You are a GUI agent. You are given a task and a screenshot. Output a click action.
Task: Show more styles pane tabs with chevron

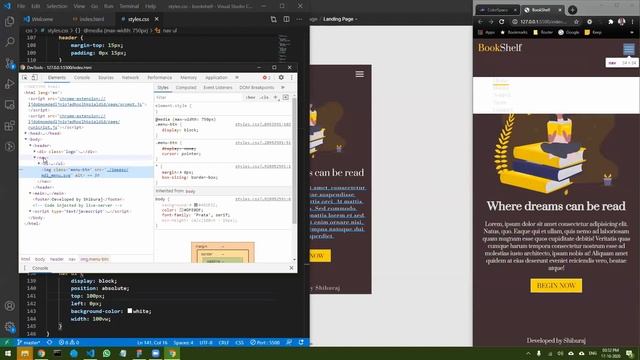coord(282,88)
